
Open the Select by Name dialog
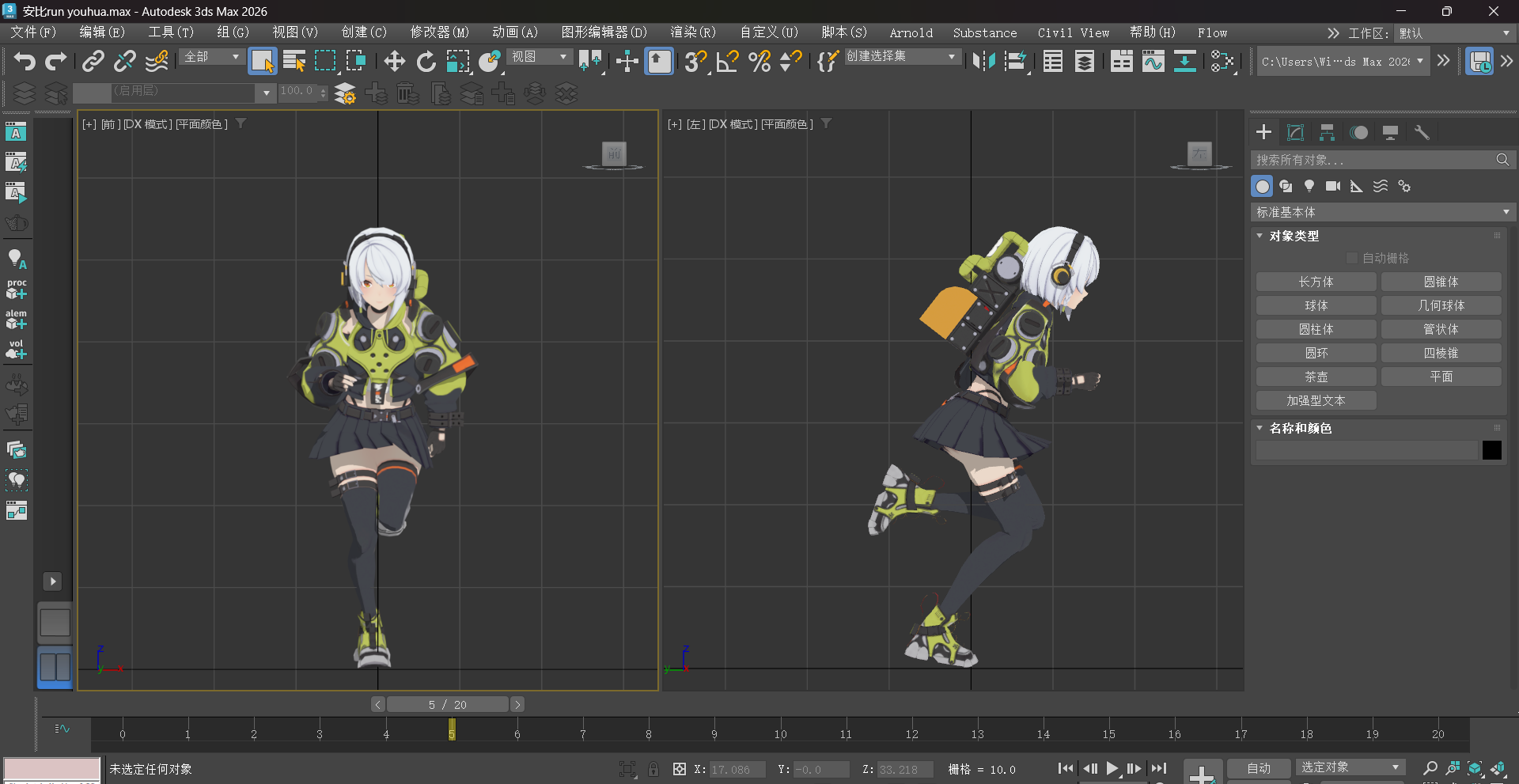[x=294, y=61]
